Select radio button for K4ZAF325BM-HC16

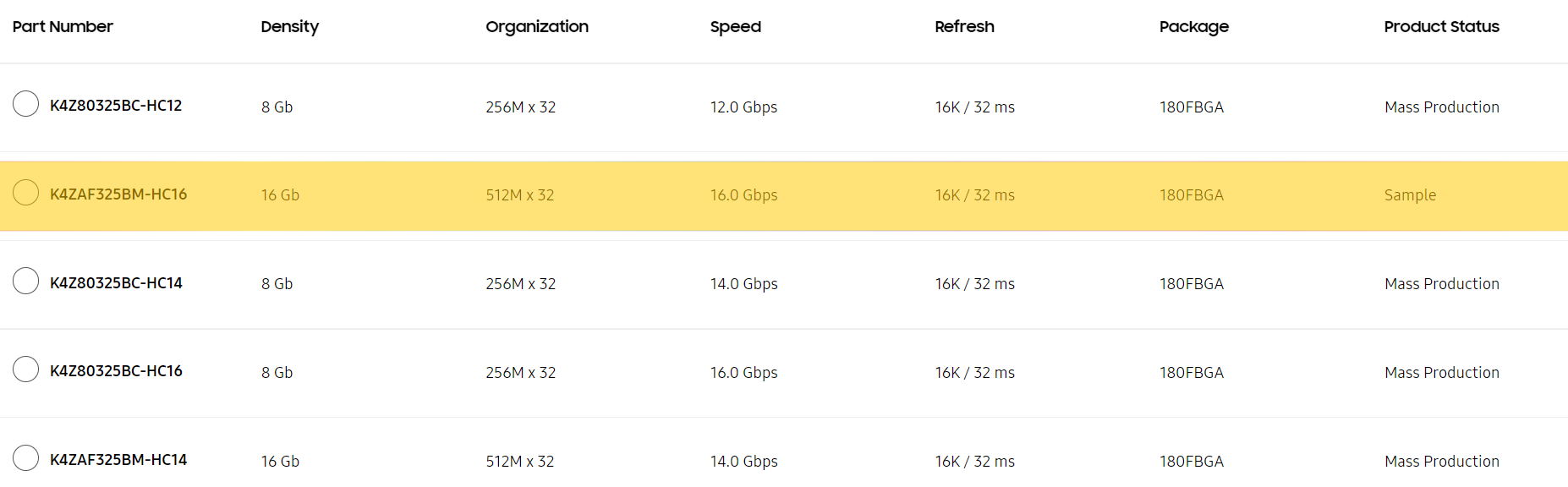click(26, 193)
